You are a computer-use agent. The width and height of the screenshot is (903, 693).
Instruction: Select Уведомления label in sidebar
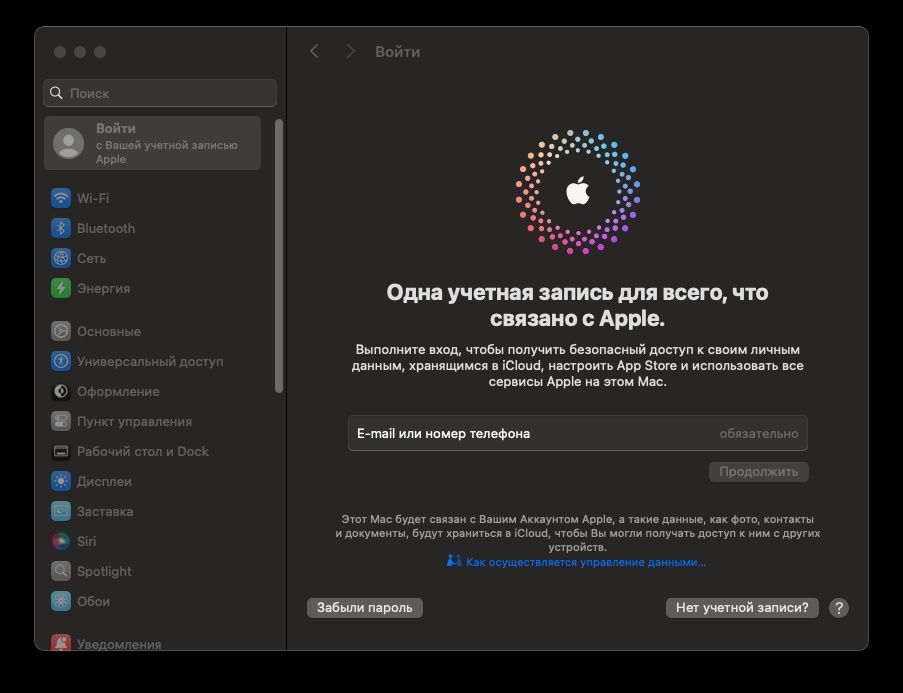coord(119,644)
